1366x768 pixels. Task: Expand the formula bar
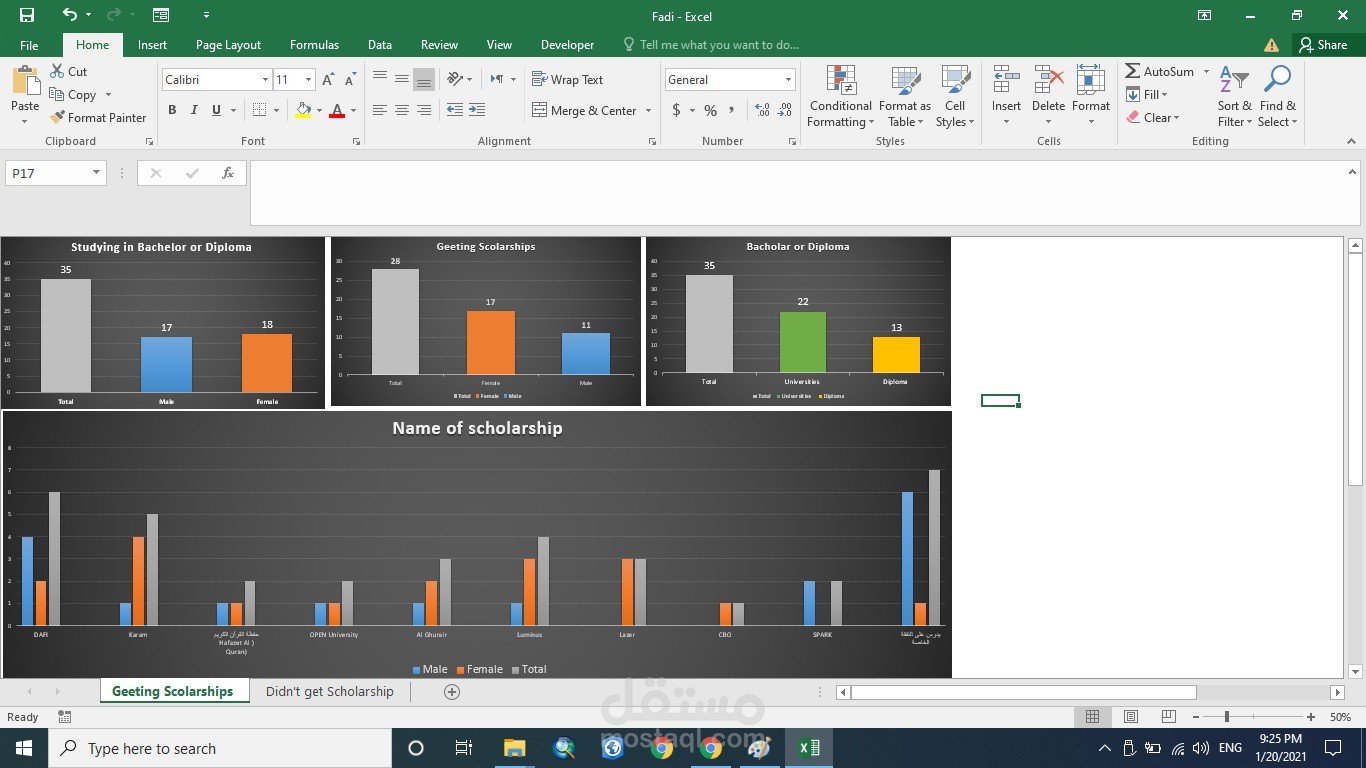click(x=1353, y=171)
